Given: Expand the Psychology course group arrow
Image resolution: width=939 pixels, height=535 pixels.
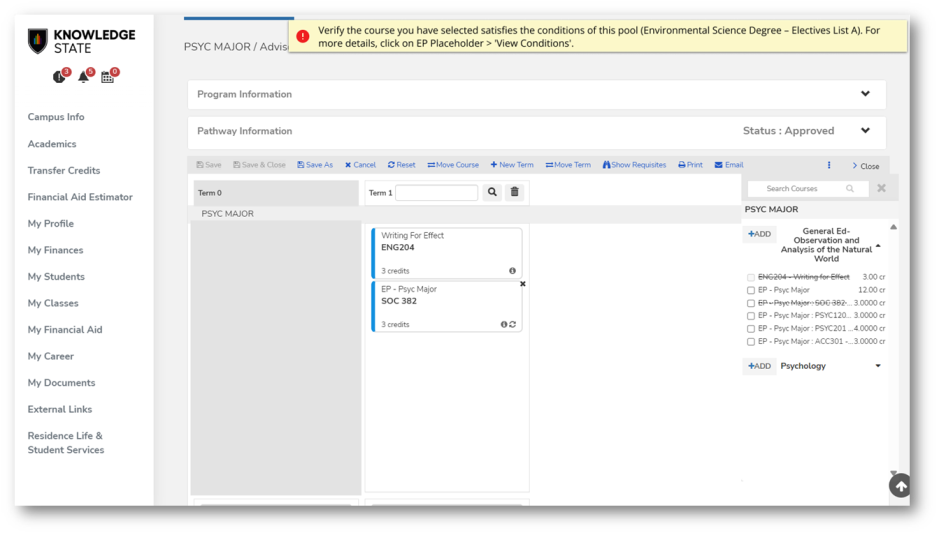Looking at the screenshot, I should coord(878,366).
